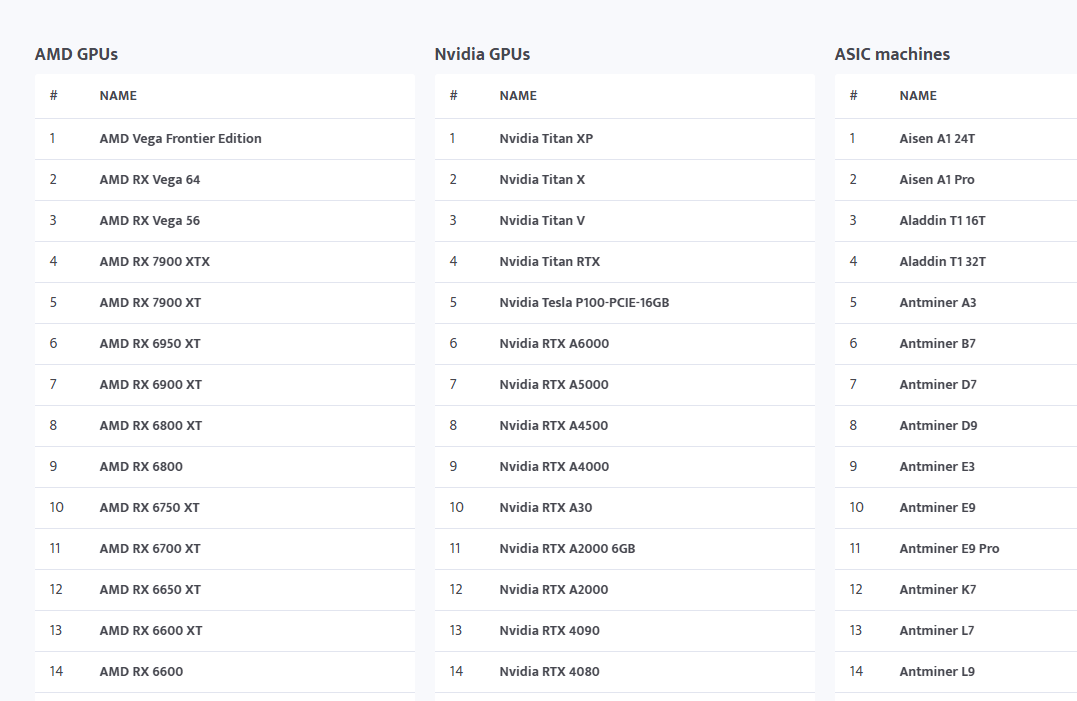Click NAME header in AMD GPUs table
The image size is (1077, 701).
tap(118, 96)
